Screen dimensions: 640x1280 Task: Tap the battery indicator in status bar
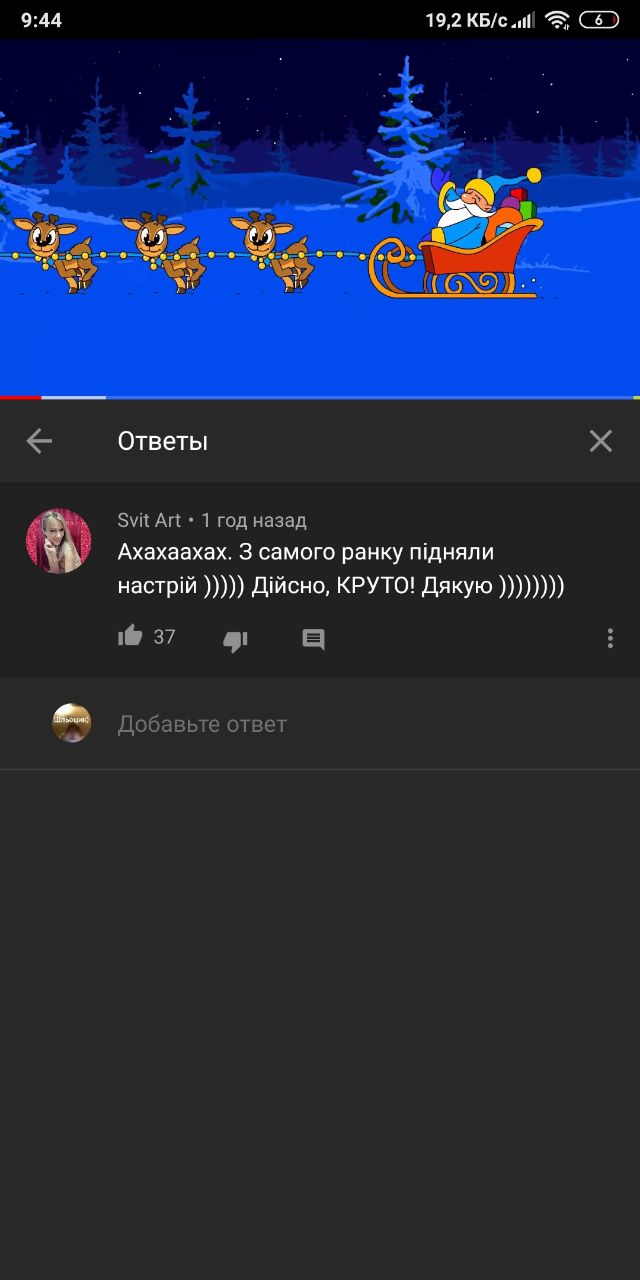(x=599, y=20)
